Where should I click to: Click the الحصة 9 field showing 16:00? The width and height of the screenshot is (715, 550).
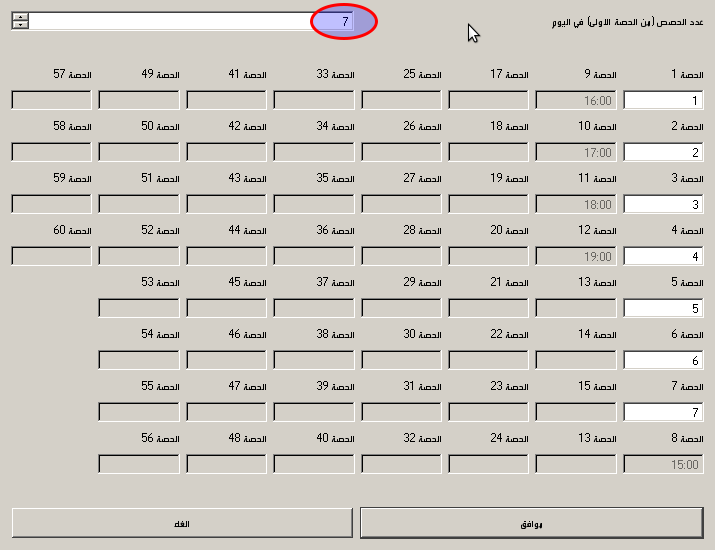576,100
